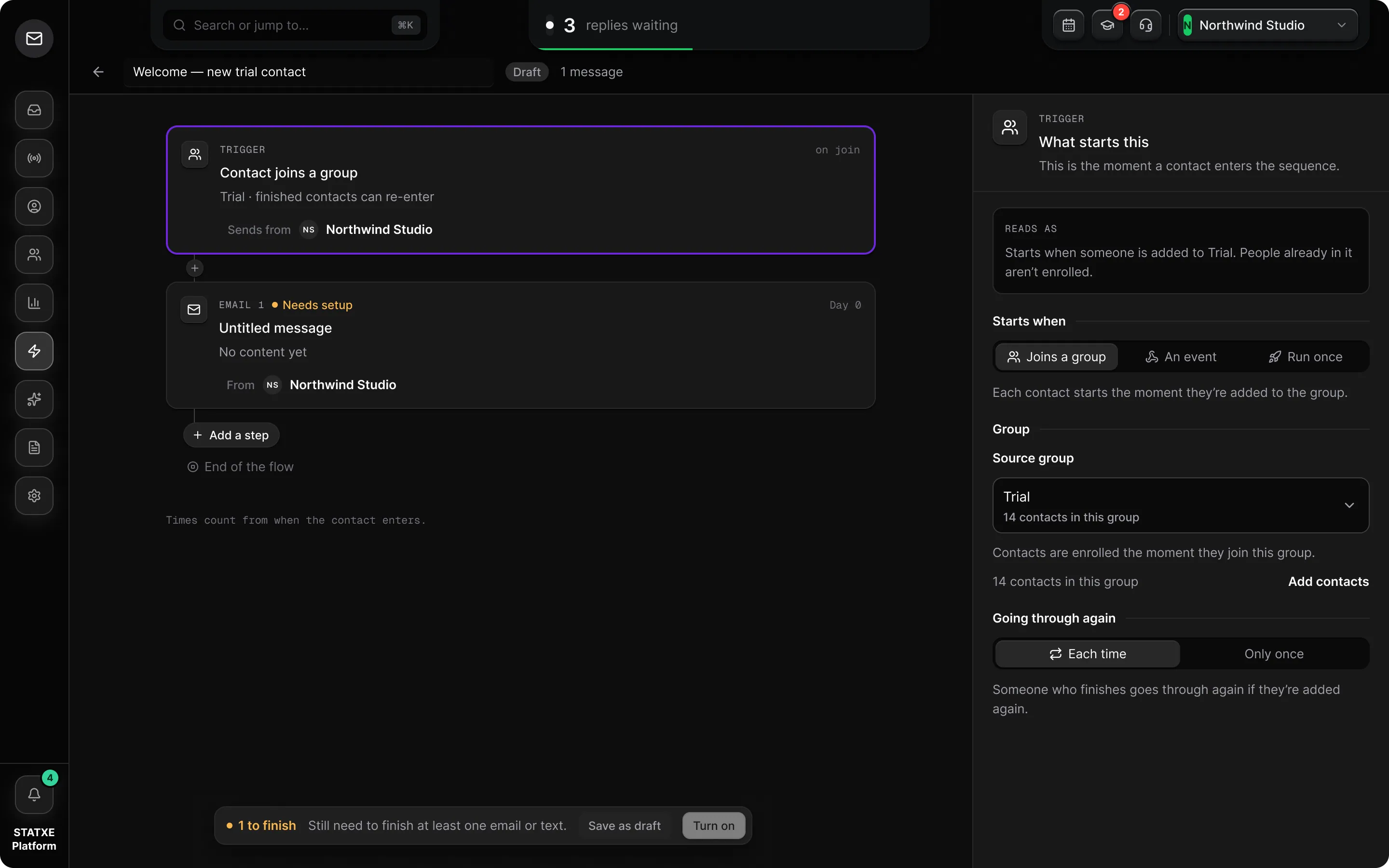Choose Only once for going through again

point(1274,654)
